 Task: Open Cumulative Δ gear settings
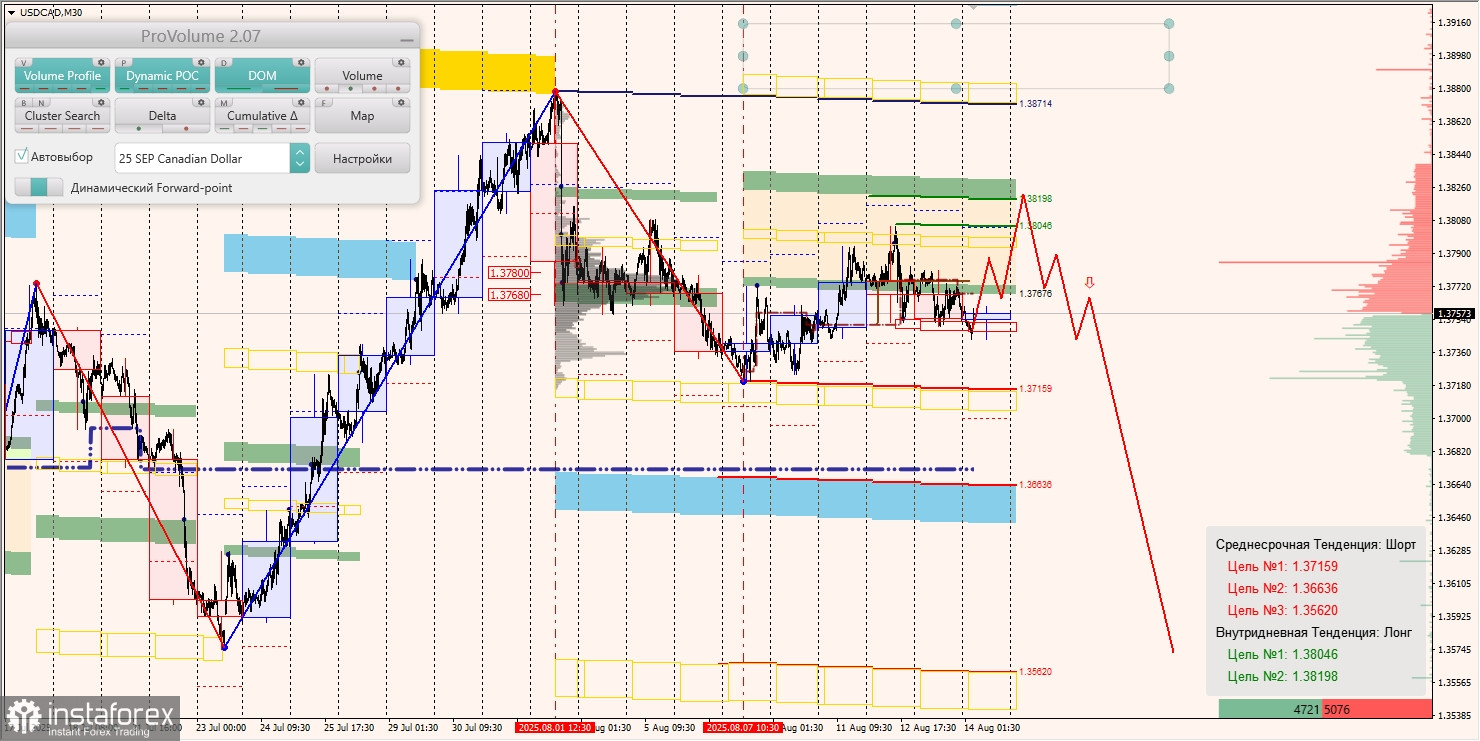point(301,102)
